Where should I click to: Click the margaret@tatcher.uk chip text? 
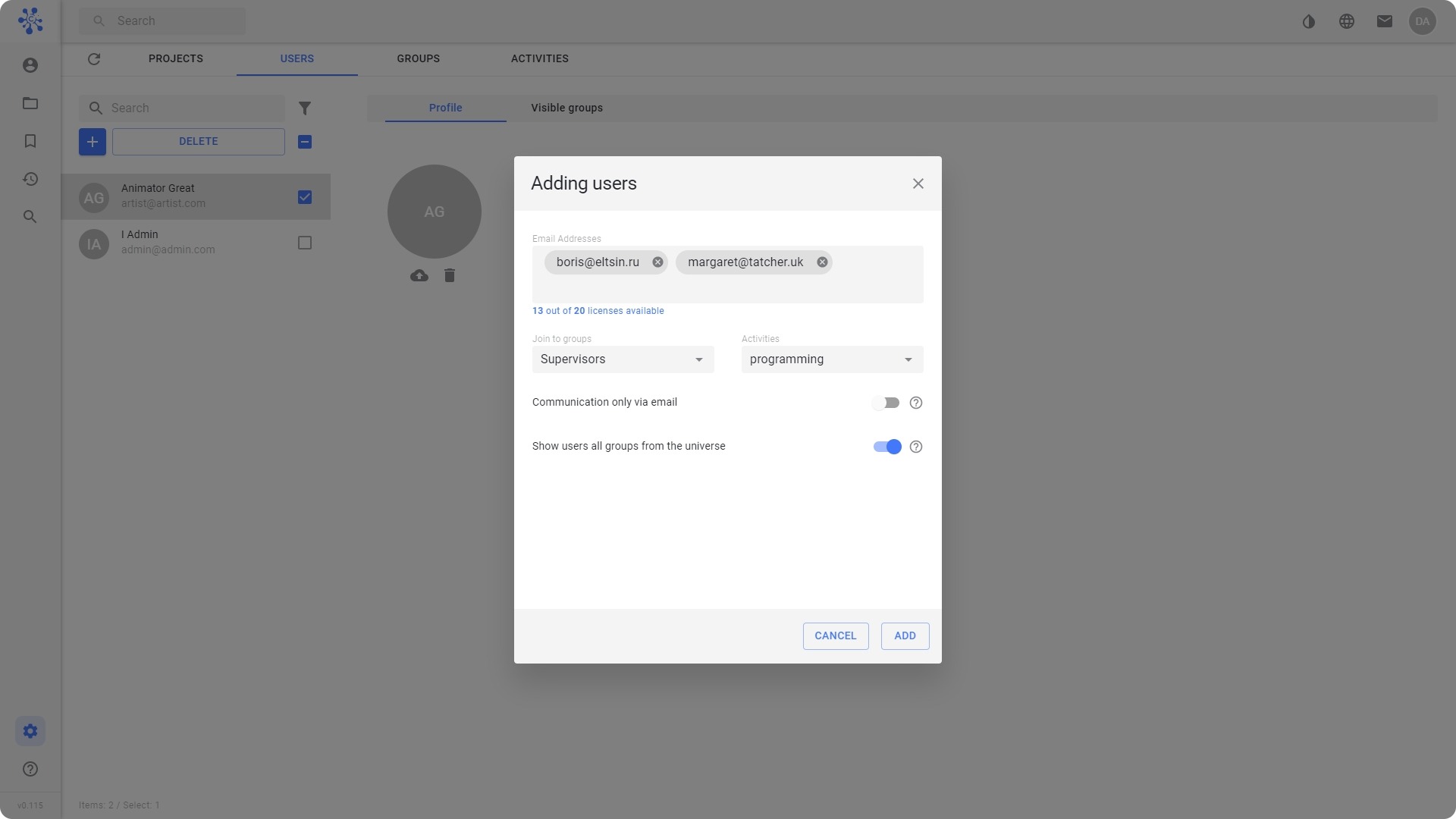point(745,262)
